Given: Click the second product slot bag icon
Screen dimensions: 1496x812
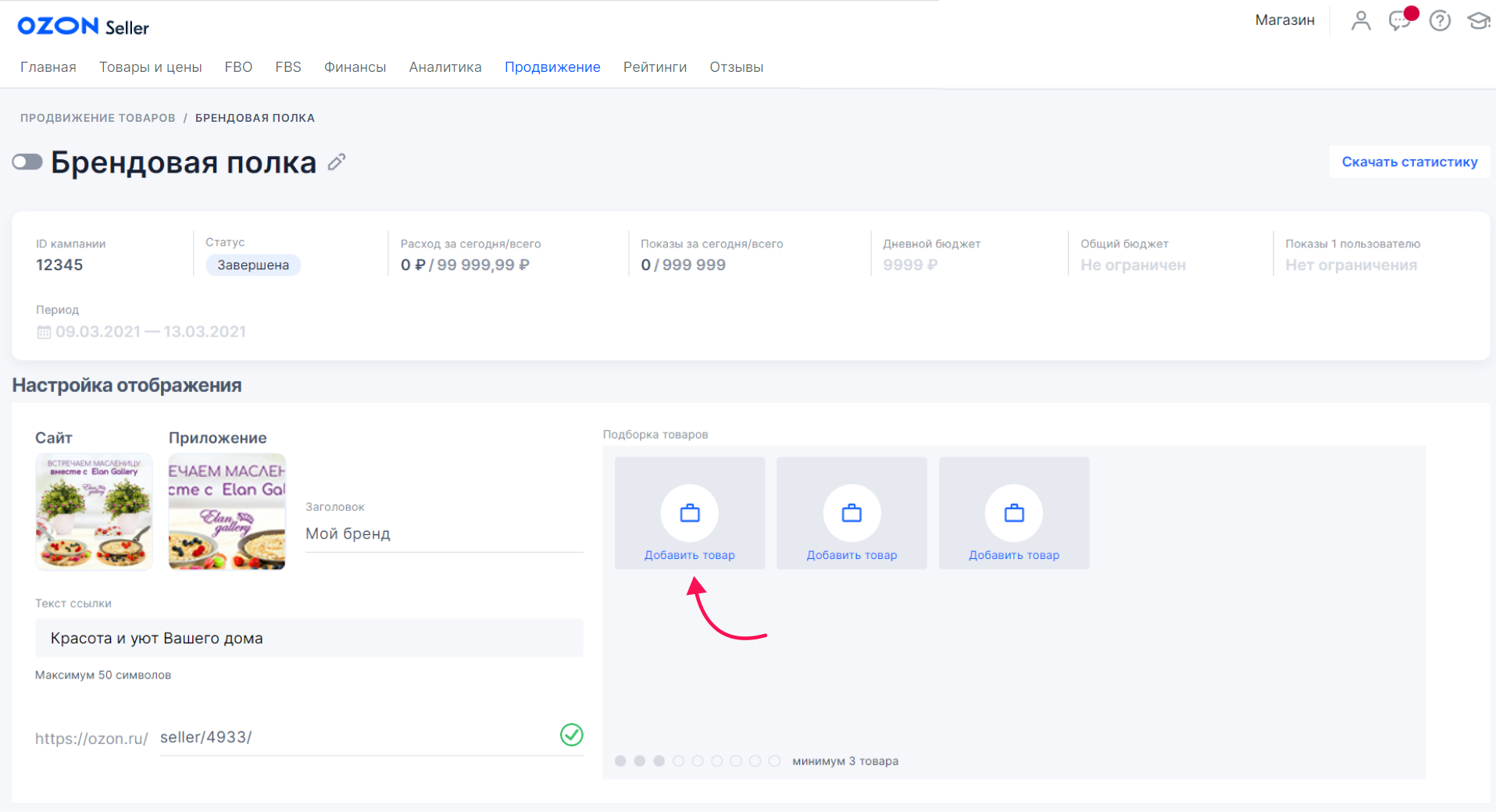Looking at the screenshot, I should 852,514.
